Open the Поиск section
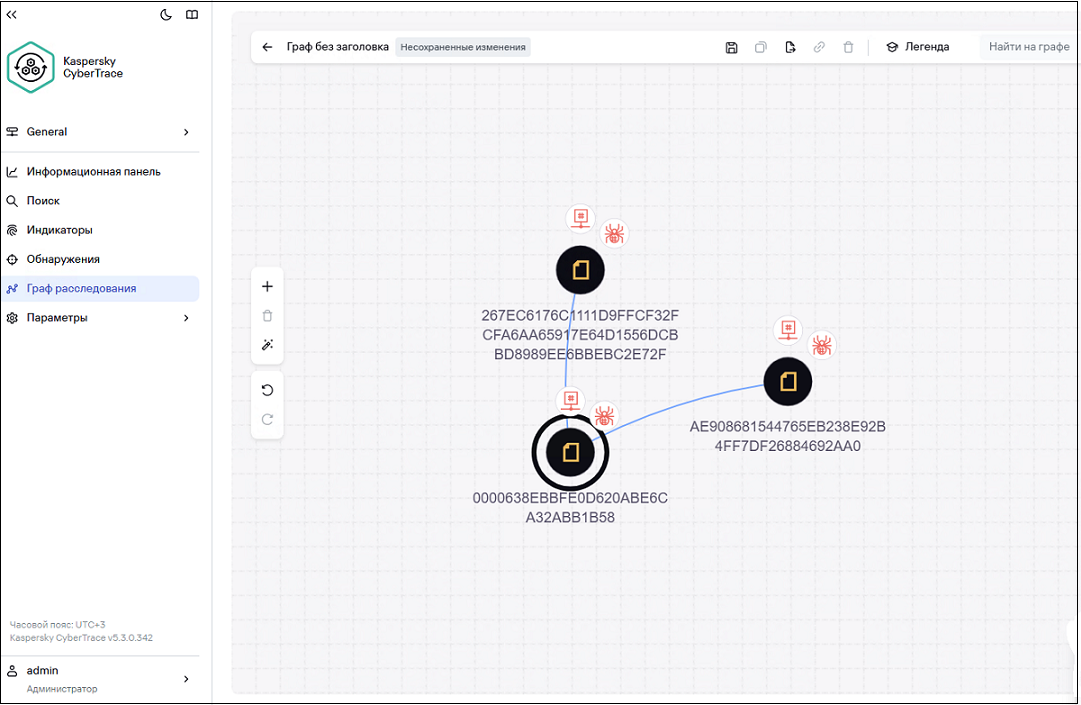Viewport: 1081px width, 705px height. [100, 201]
